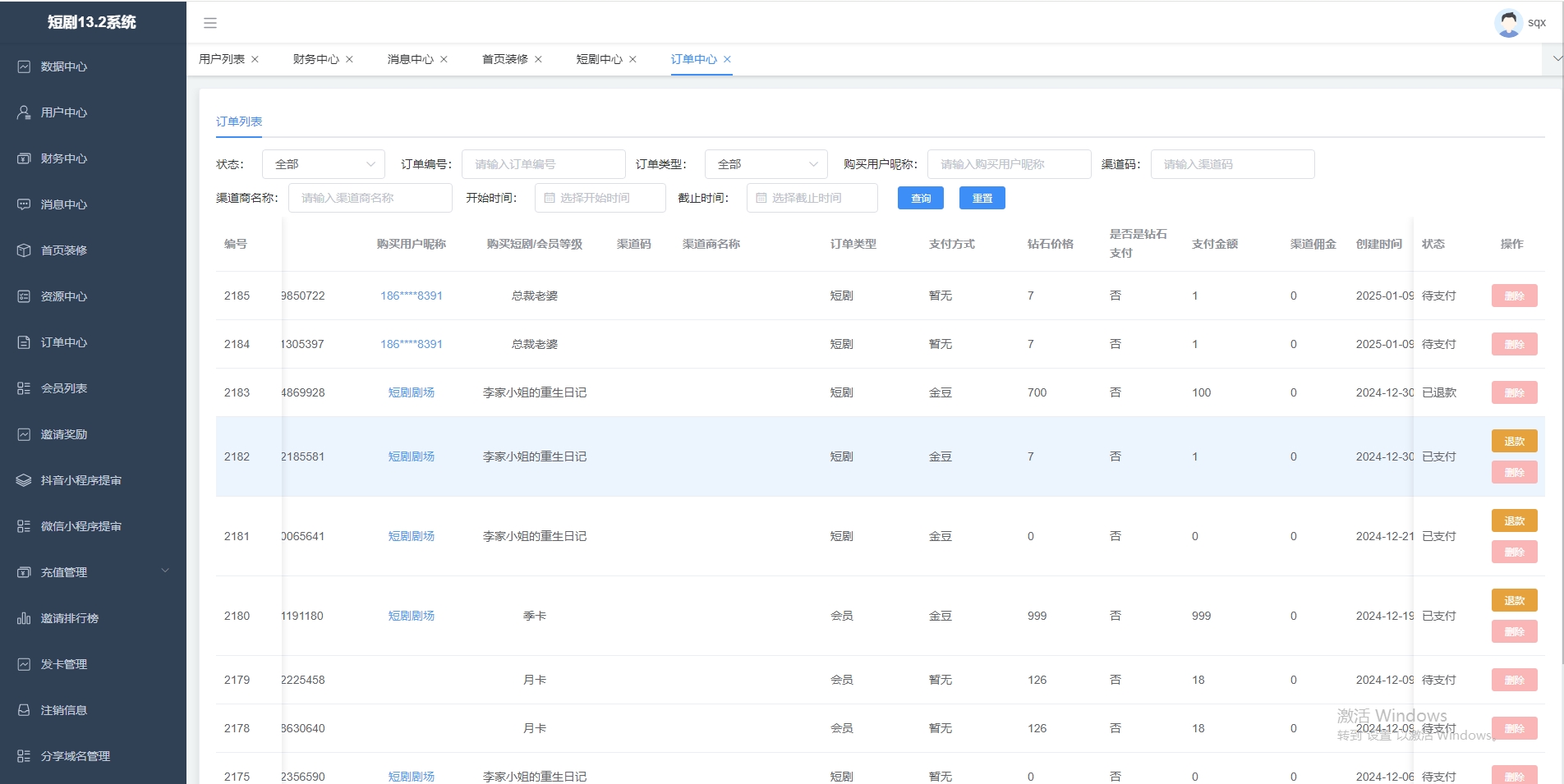The width and height of the screenshot is (1564, 784).
Task: Click the 退款 button for order 2182
Action: pyautogui.click(x=1514, y=442)
